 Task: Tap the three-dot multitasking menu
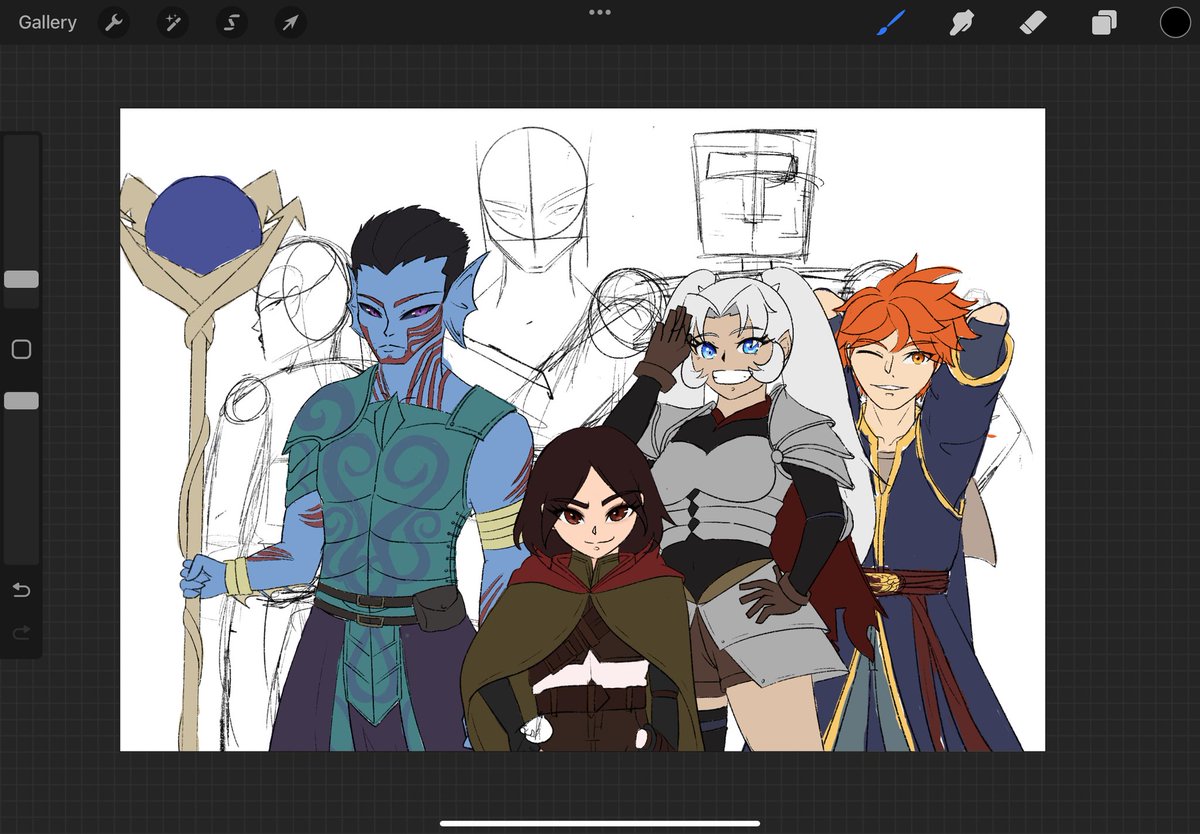click(x=600, y=12)
